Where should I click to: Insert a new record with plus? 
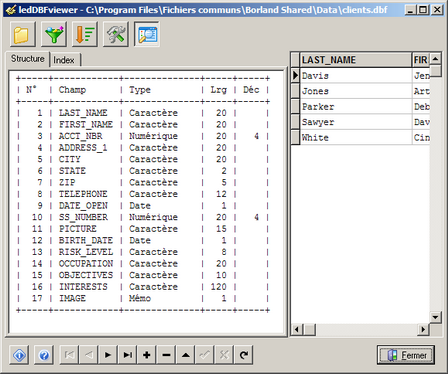point(147,355)
